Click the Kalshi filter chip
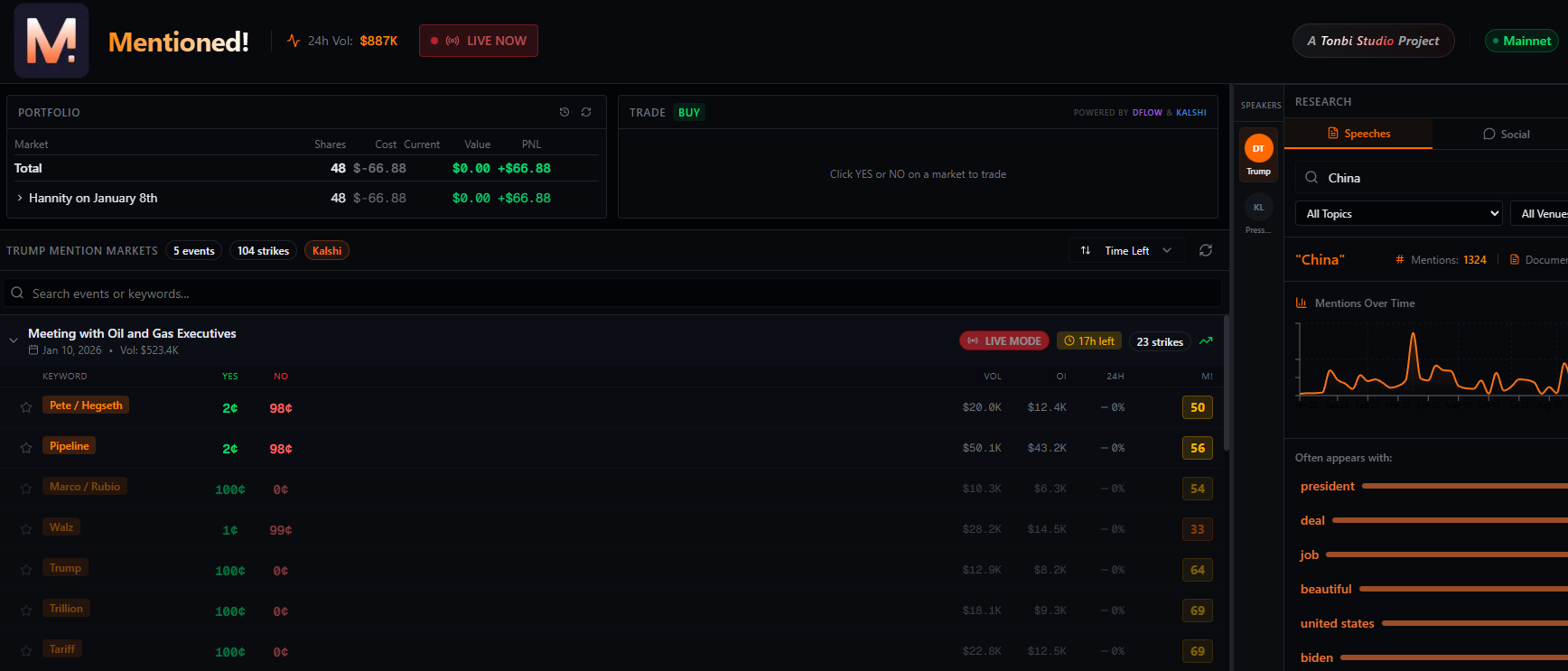The image size is (1568, 671). pos(327,250)
